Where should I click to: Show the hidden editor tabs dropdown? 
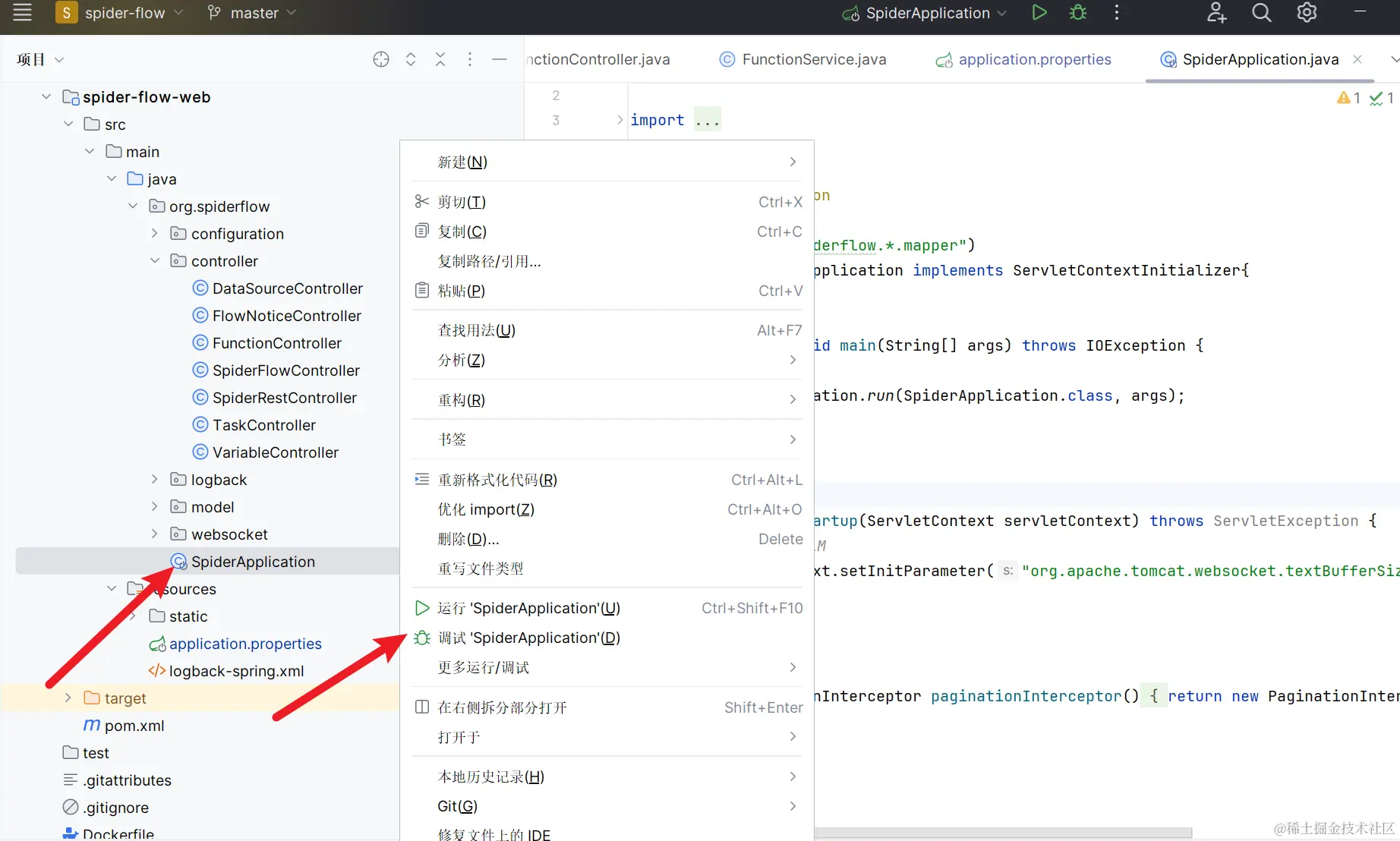click(x=1394, y=59)
